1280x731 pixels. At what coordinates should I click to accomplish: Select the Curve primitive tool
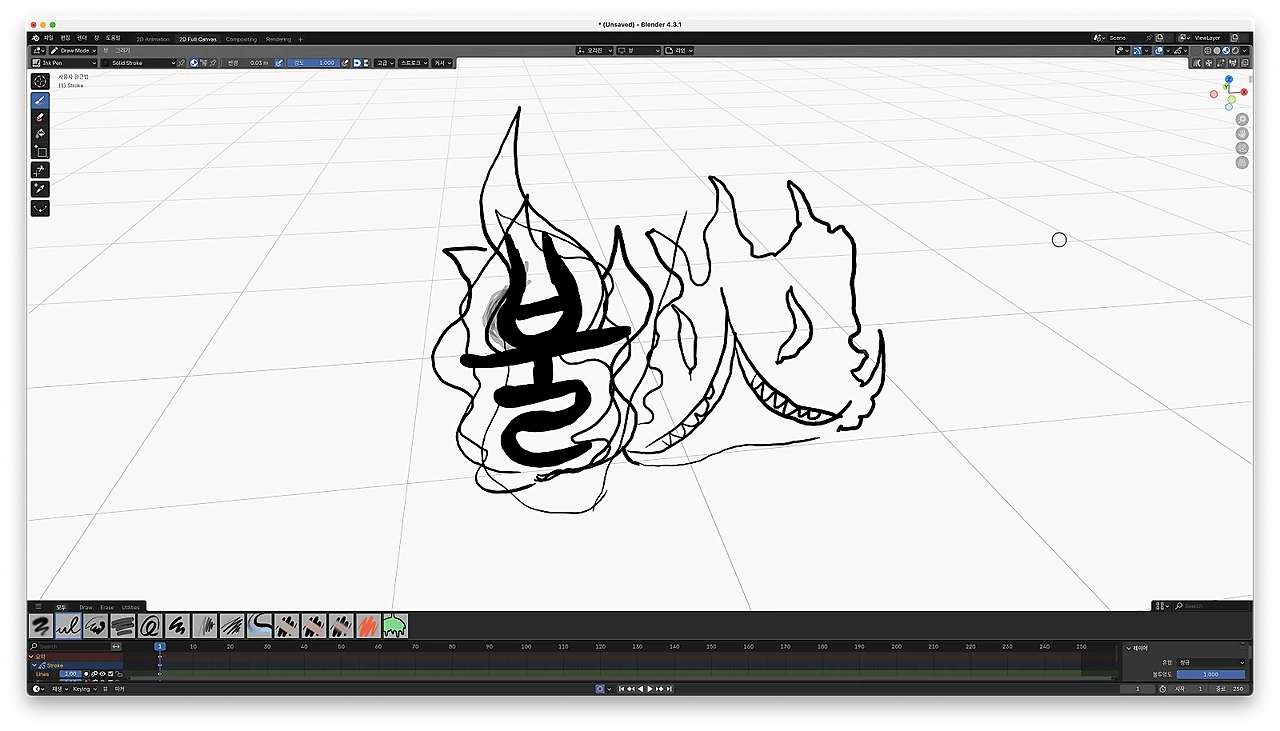click(x=40, y=208)
